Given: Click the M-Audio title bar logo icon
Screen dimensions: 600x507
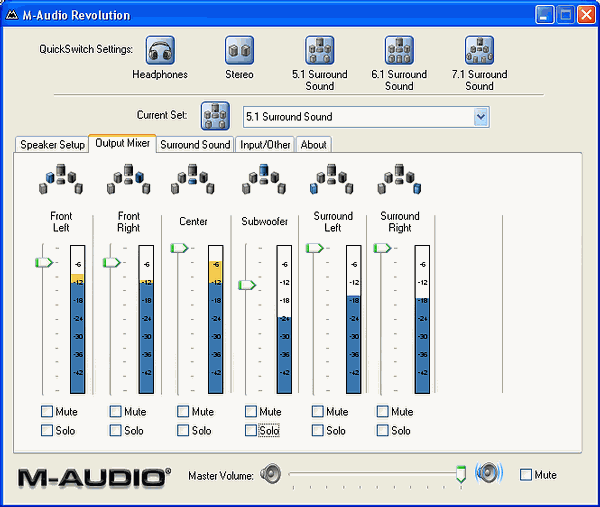Looking at the screenshot, I should click(12, 15).
